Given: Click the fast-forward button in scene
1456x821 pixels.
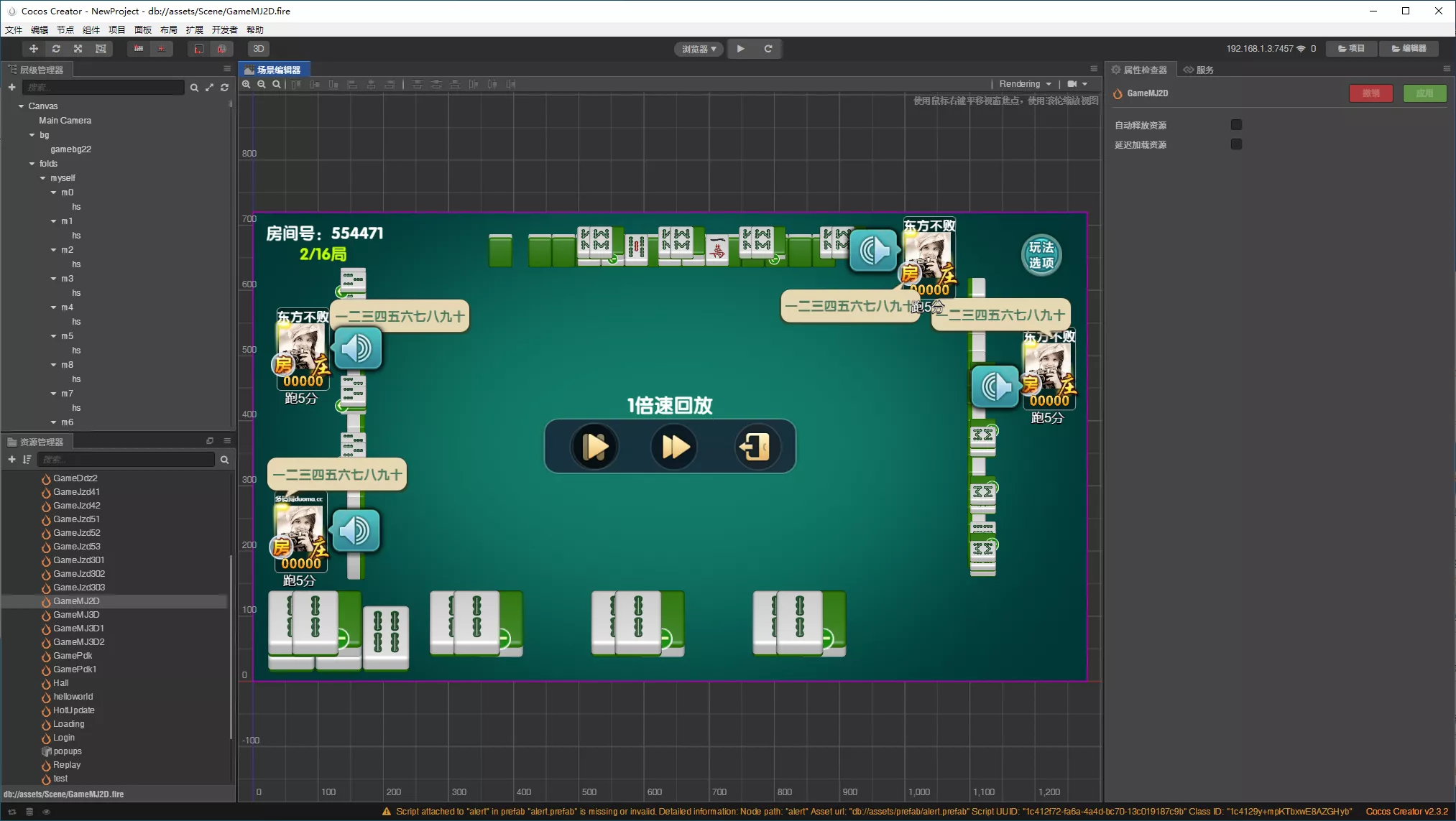Looking at the screenshot, I should click(675, 447).
